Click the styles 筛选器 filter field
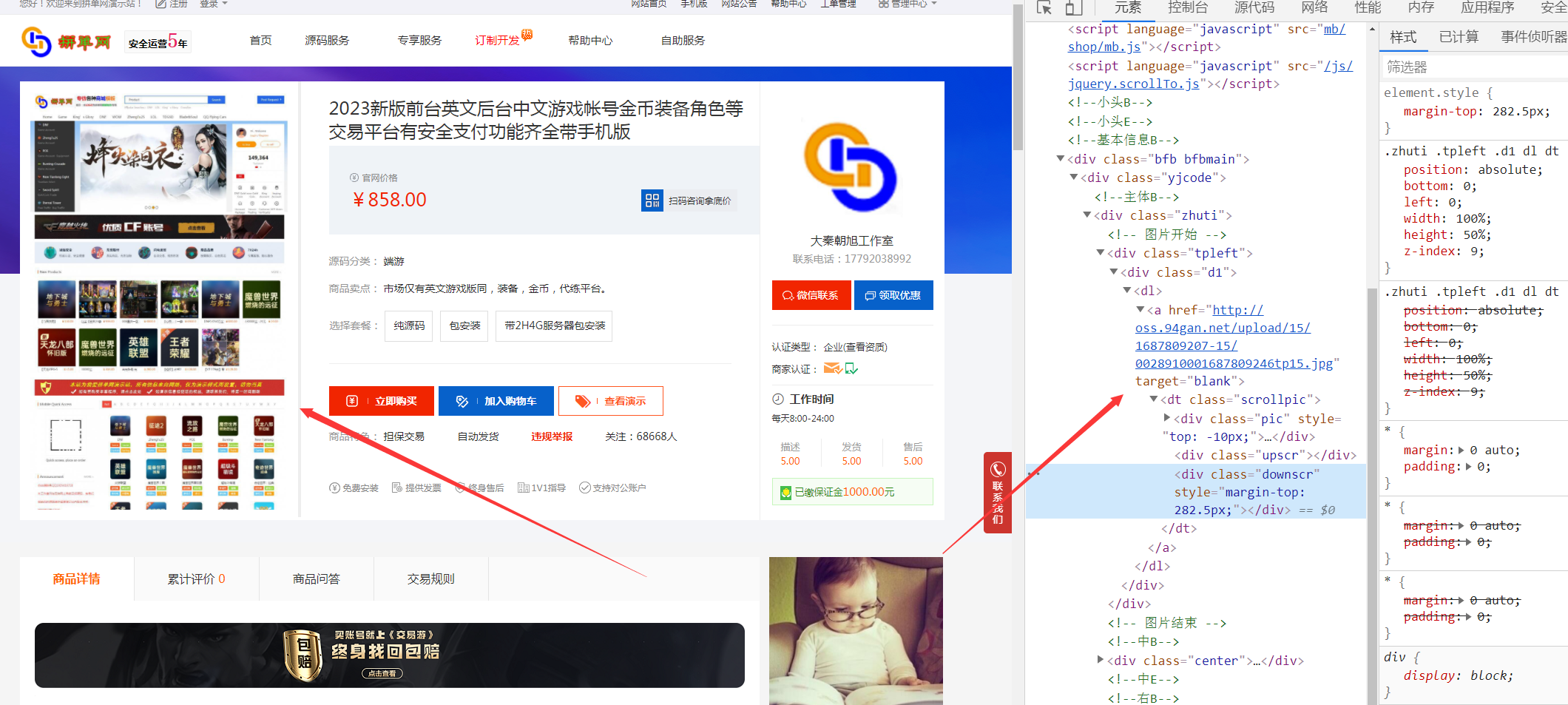This screenshot has width=1568, height=705. click(x=1474, y=67)
